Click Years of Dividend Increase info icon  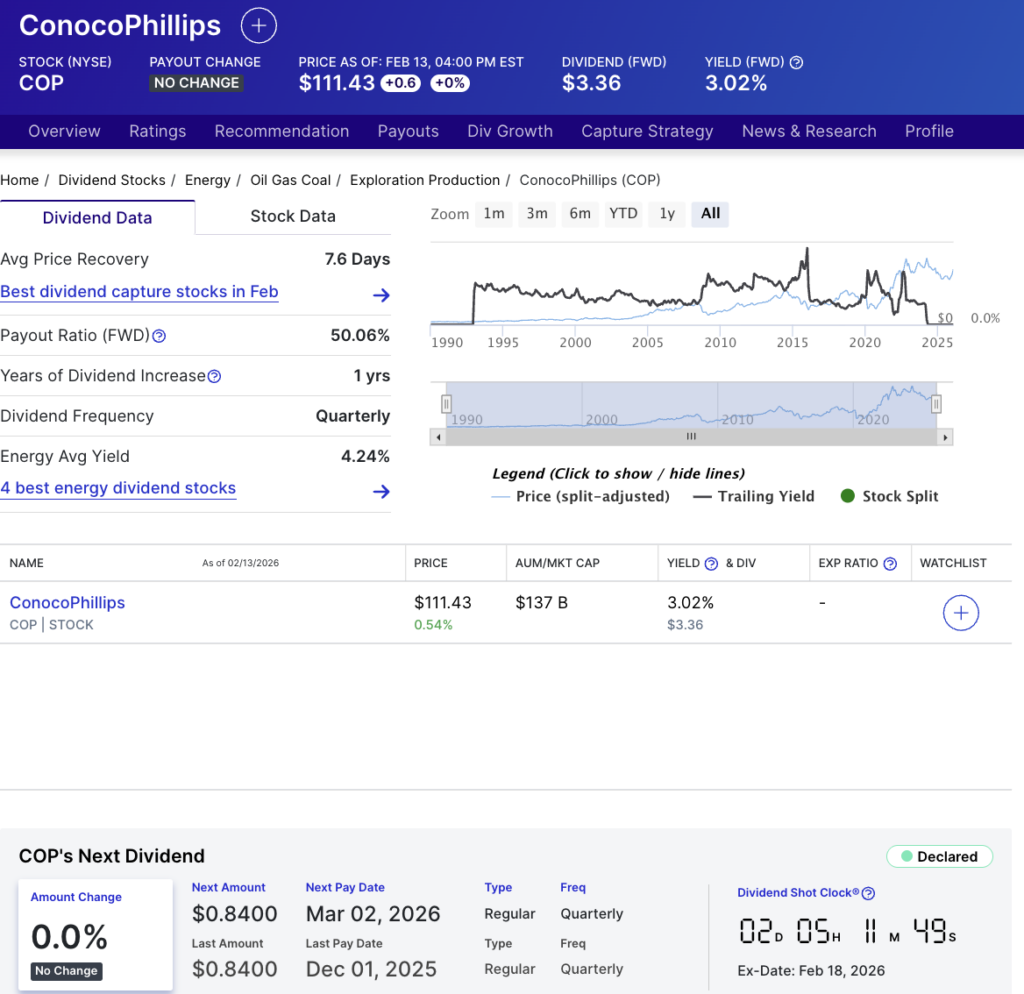click(x=214, y=376)
